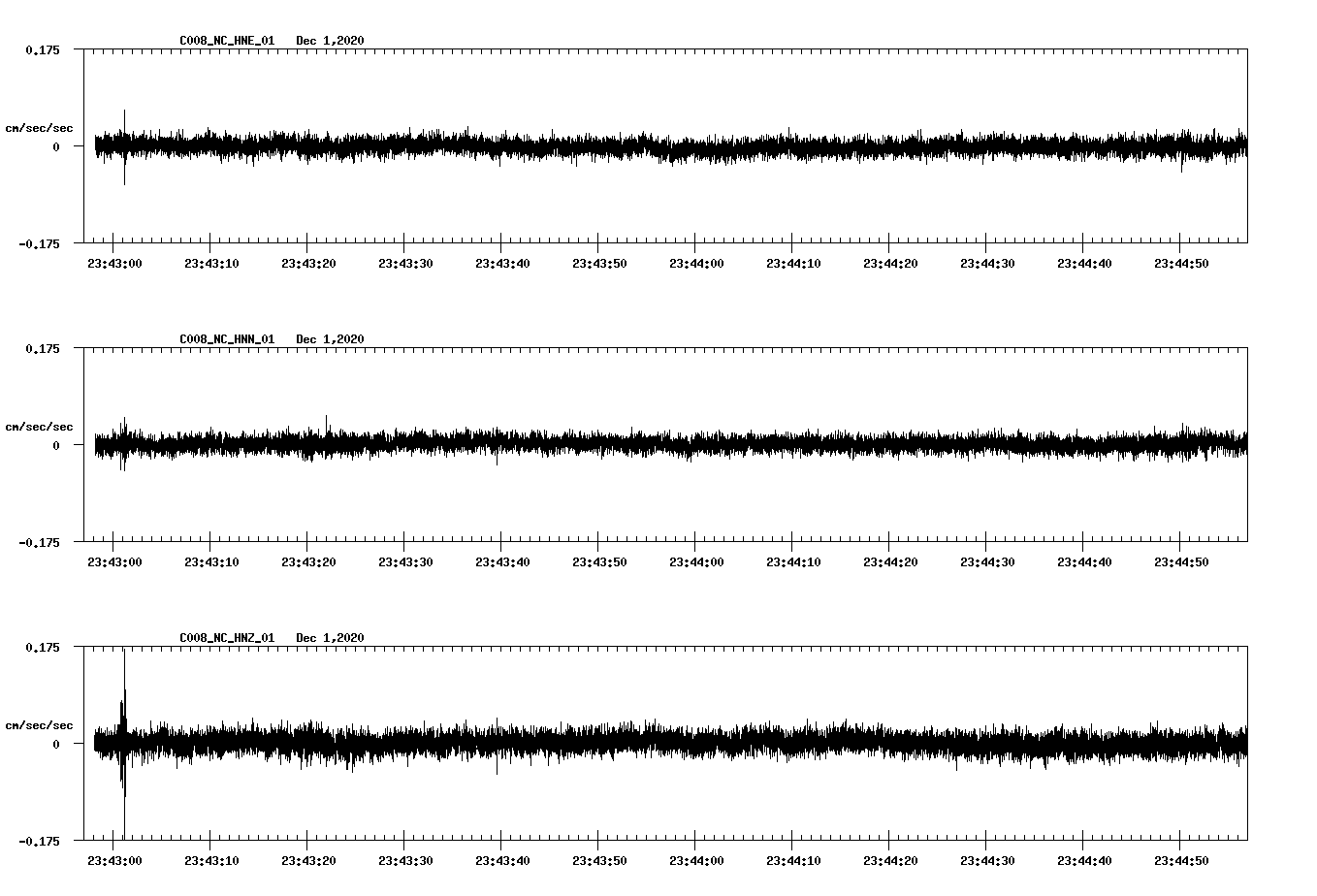Click the cm/sec/sec label beside HNZ trace
The image size is (1317, 896).
click(x=40, y=724)
